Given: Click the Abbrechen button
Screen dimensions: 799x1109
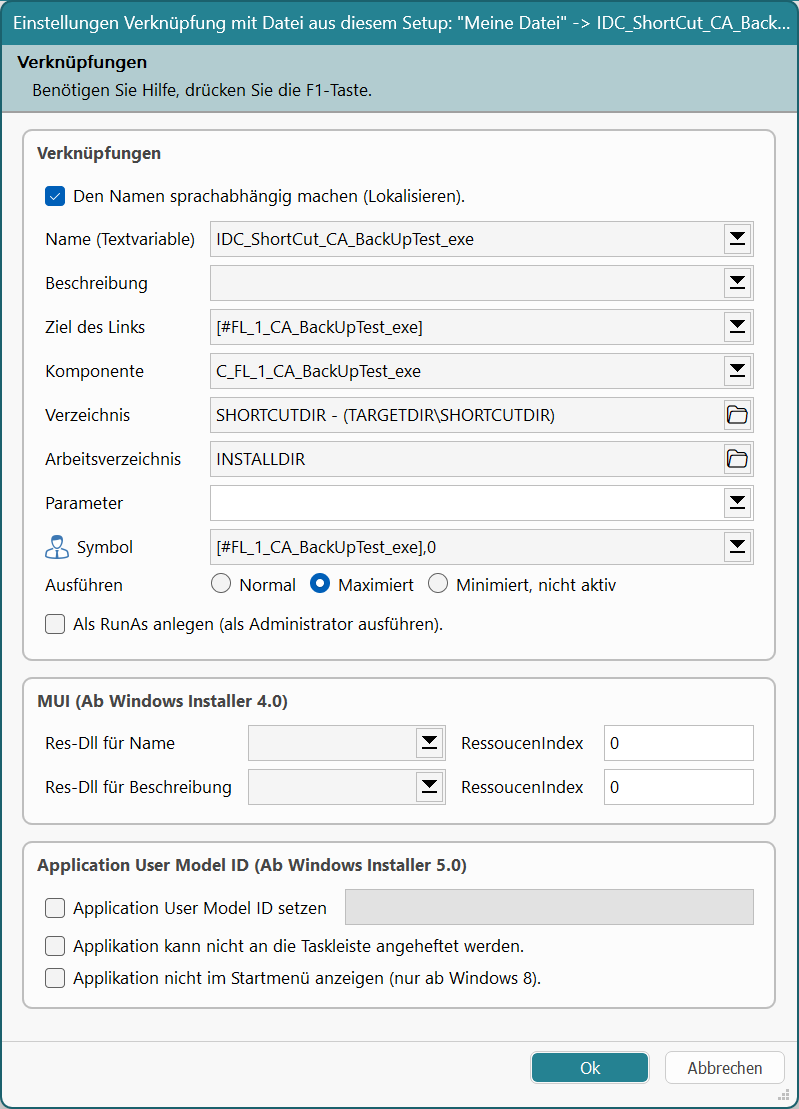Looking at the screenshot, I should (724, 1068).
